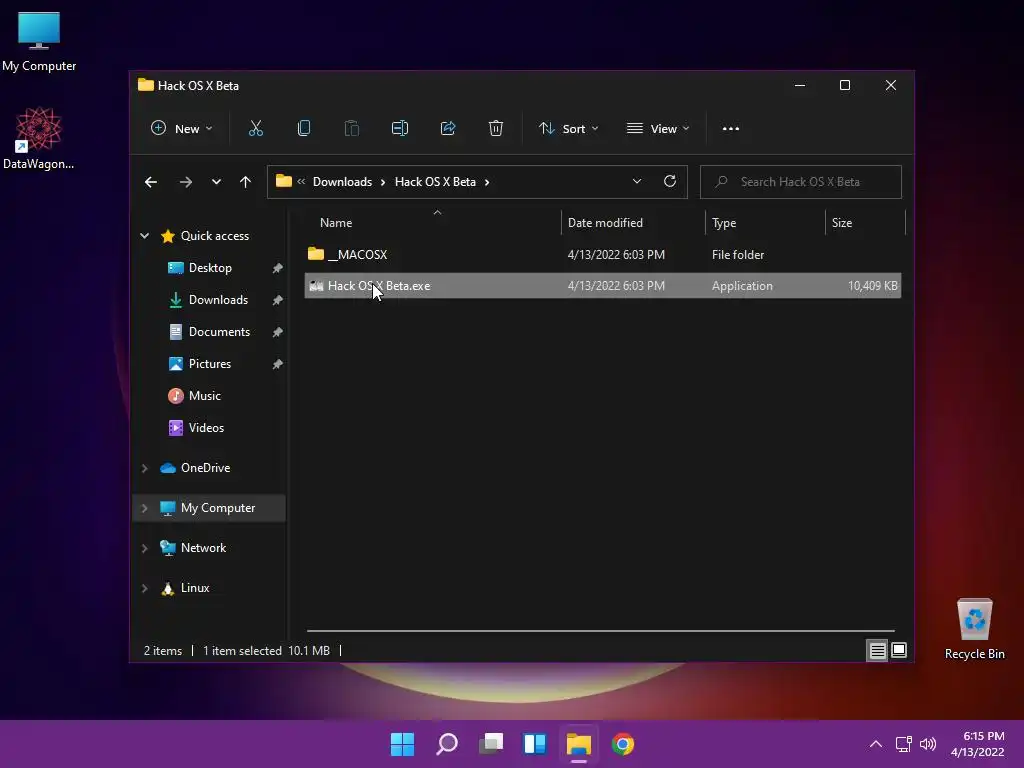Click in the Search Hack OS X Beta box
Viewport: 1024px width, 768px height.
click(801, 182)
